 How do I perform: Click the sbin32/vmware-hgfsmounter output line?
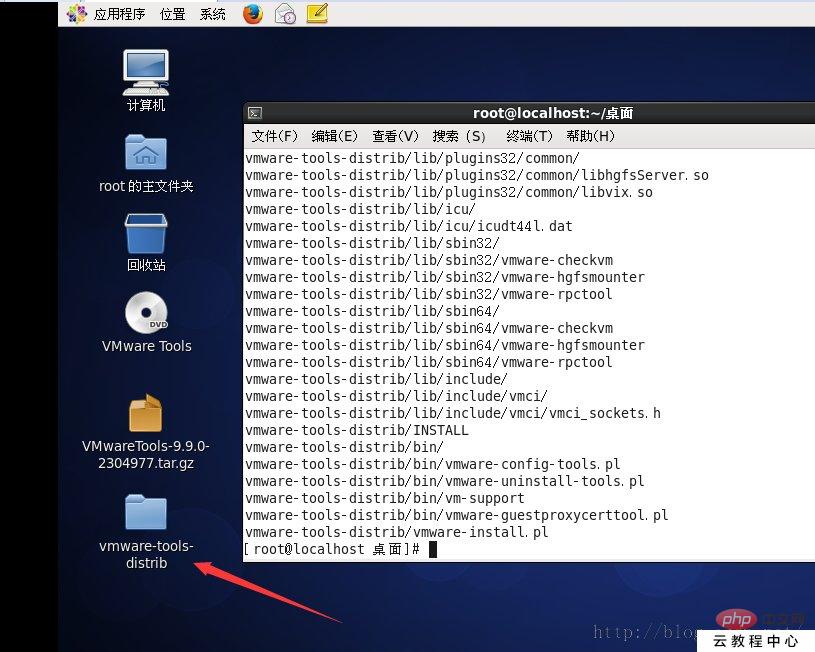445,277
